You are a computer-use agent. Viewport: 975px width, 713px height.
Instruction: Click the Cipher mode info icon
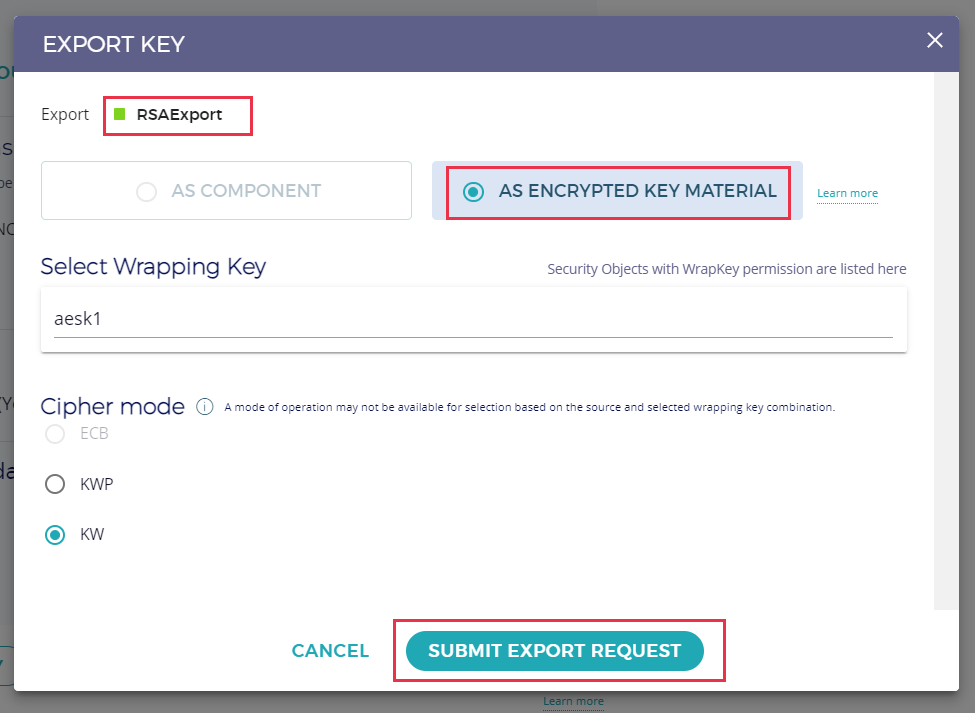click(205, 406)
